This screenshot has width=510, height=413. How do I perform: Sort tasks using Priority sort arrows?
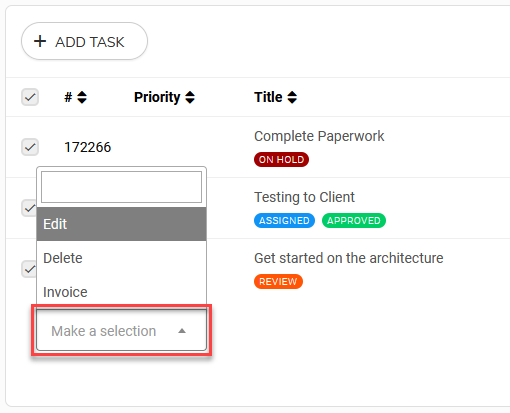(x=190, y=97)
